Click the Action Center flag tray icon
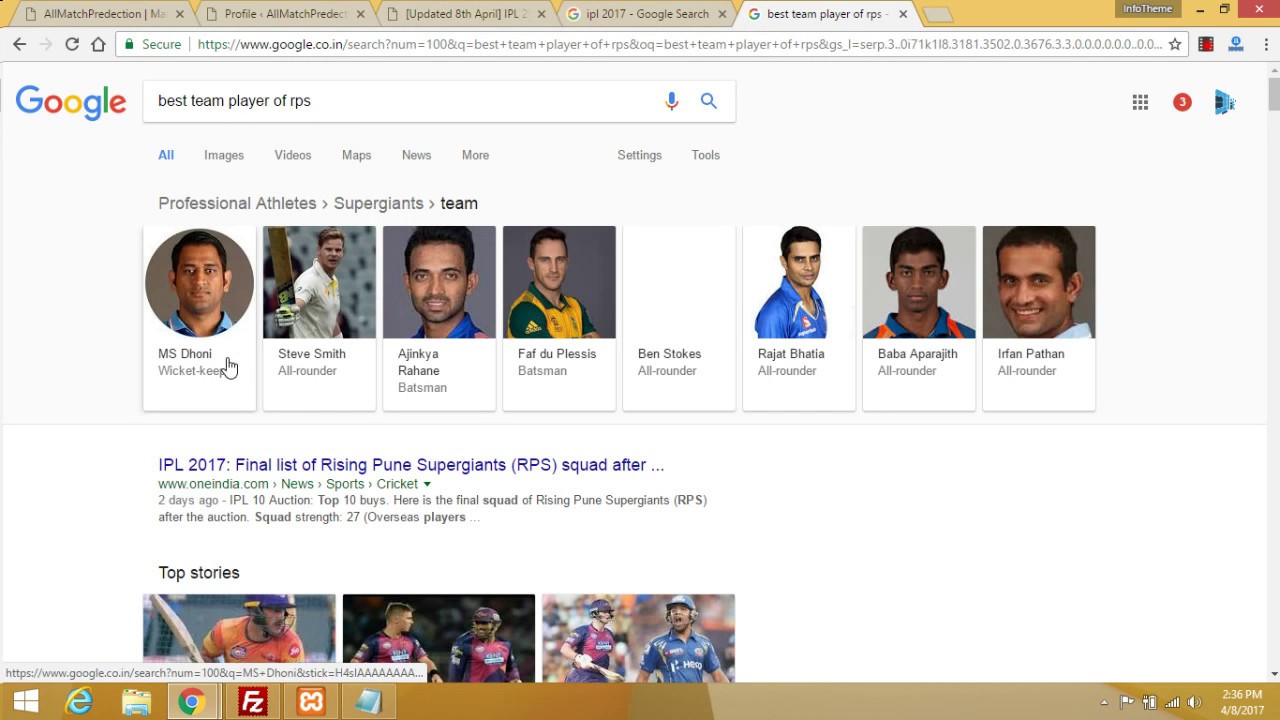1280x720 pixels. pos(1126,703)
